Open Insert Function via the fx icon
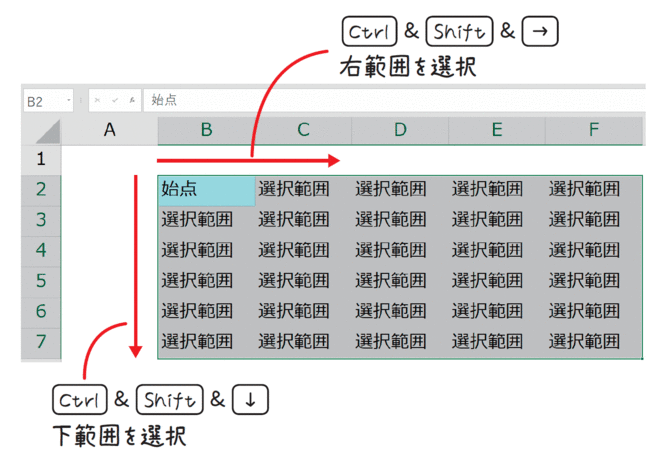Image resolution: width=670 pixels, height=455 pixels. coord(132,100)
